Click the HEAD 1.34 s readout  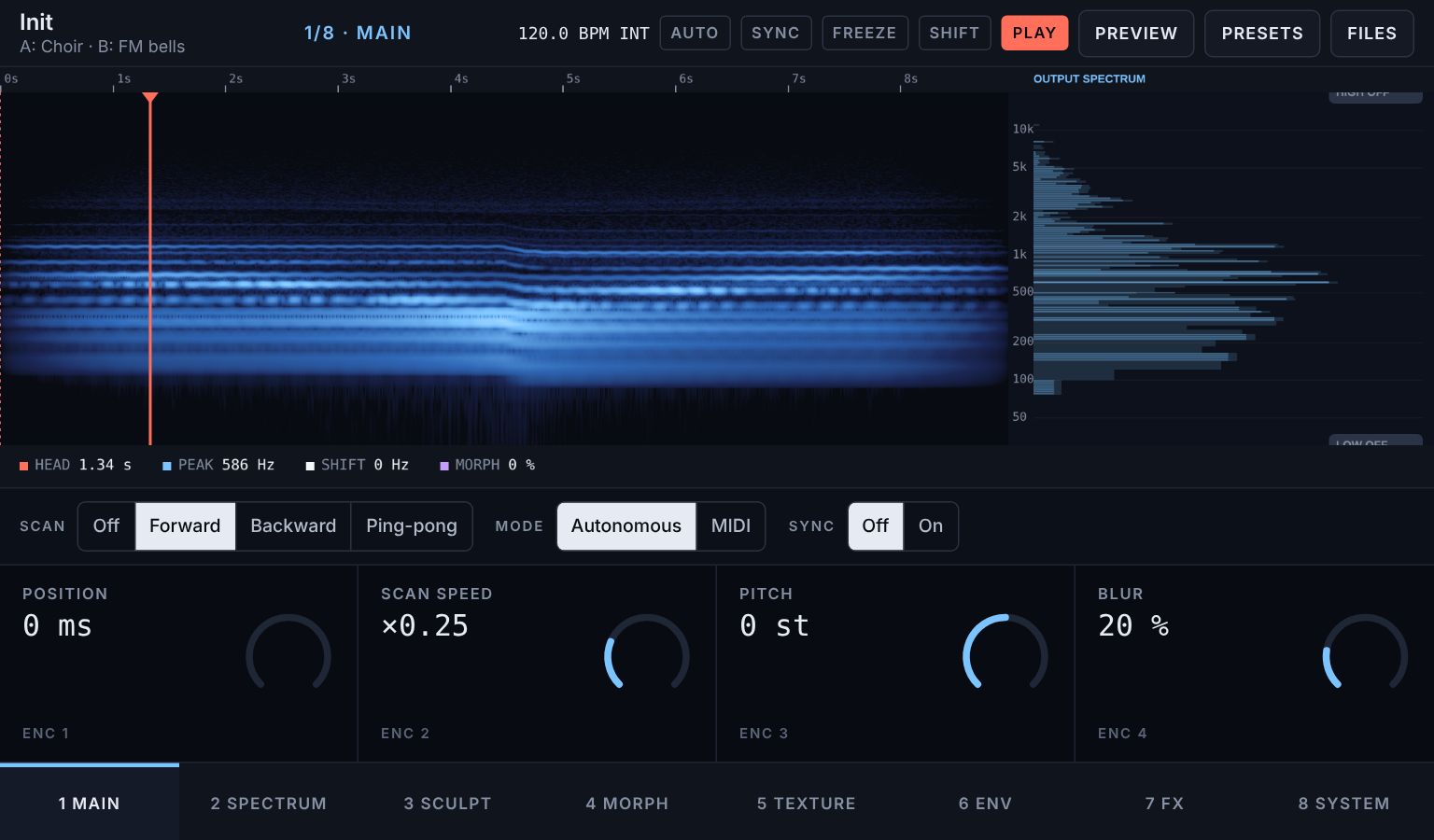(x=76, y=465)
